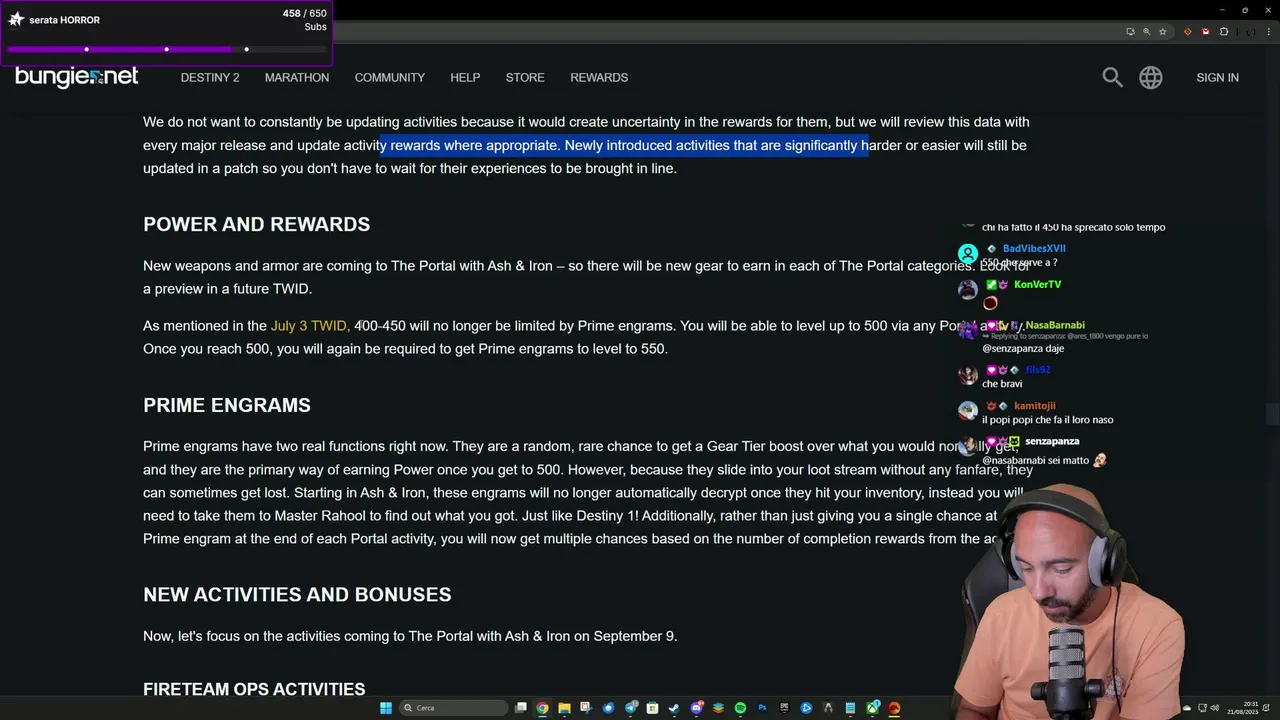1280x720 pixels.
Task: Click the Cerca taskbar search field
Action: pos(454,708)
